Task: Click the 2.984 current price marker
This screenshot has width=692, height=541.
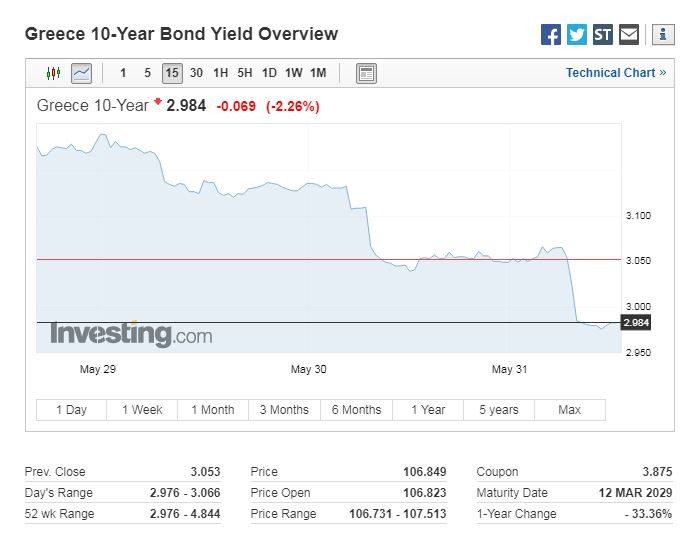Action: point(636,323)
